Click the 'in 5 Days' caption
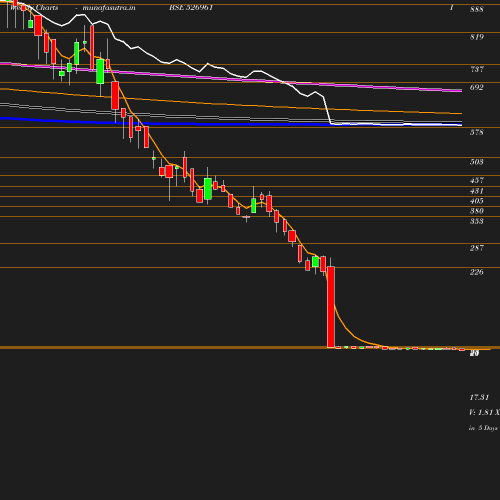 [483, 428]
